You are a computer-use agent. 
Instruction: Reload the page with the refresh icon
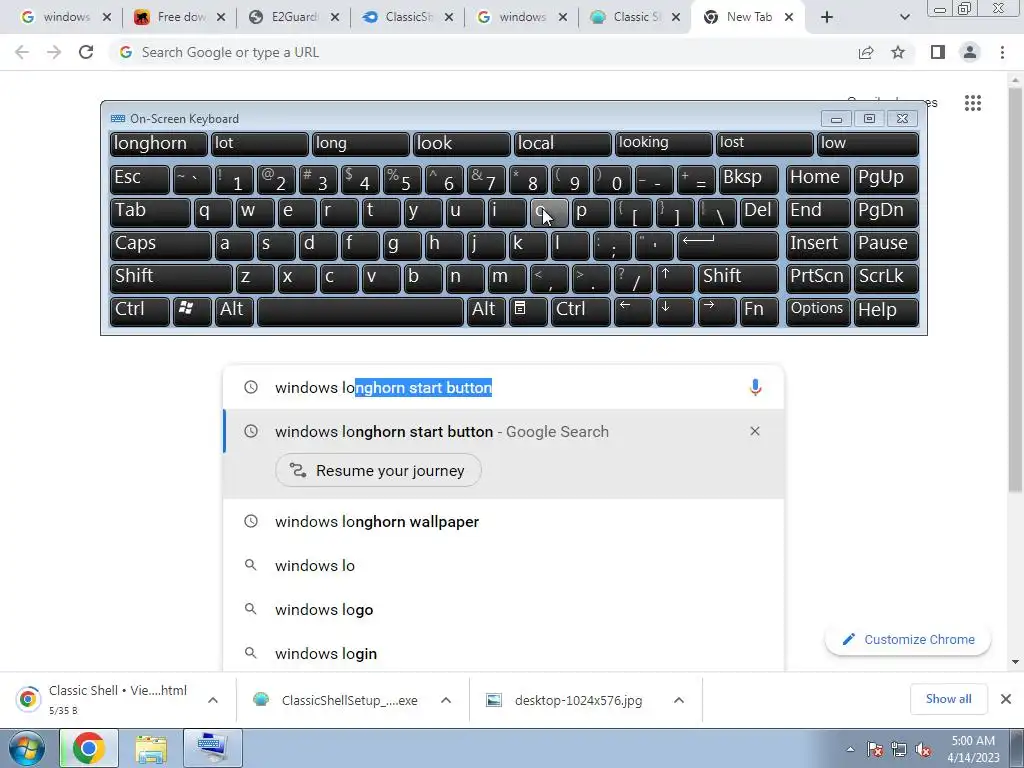(86, 52)
